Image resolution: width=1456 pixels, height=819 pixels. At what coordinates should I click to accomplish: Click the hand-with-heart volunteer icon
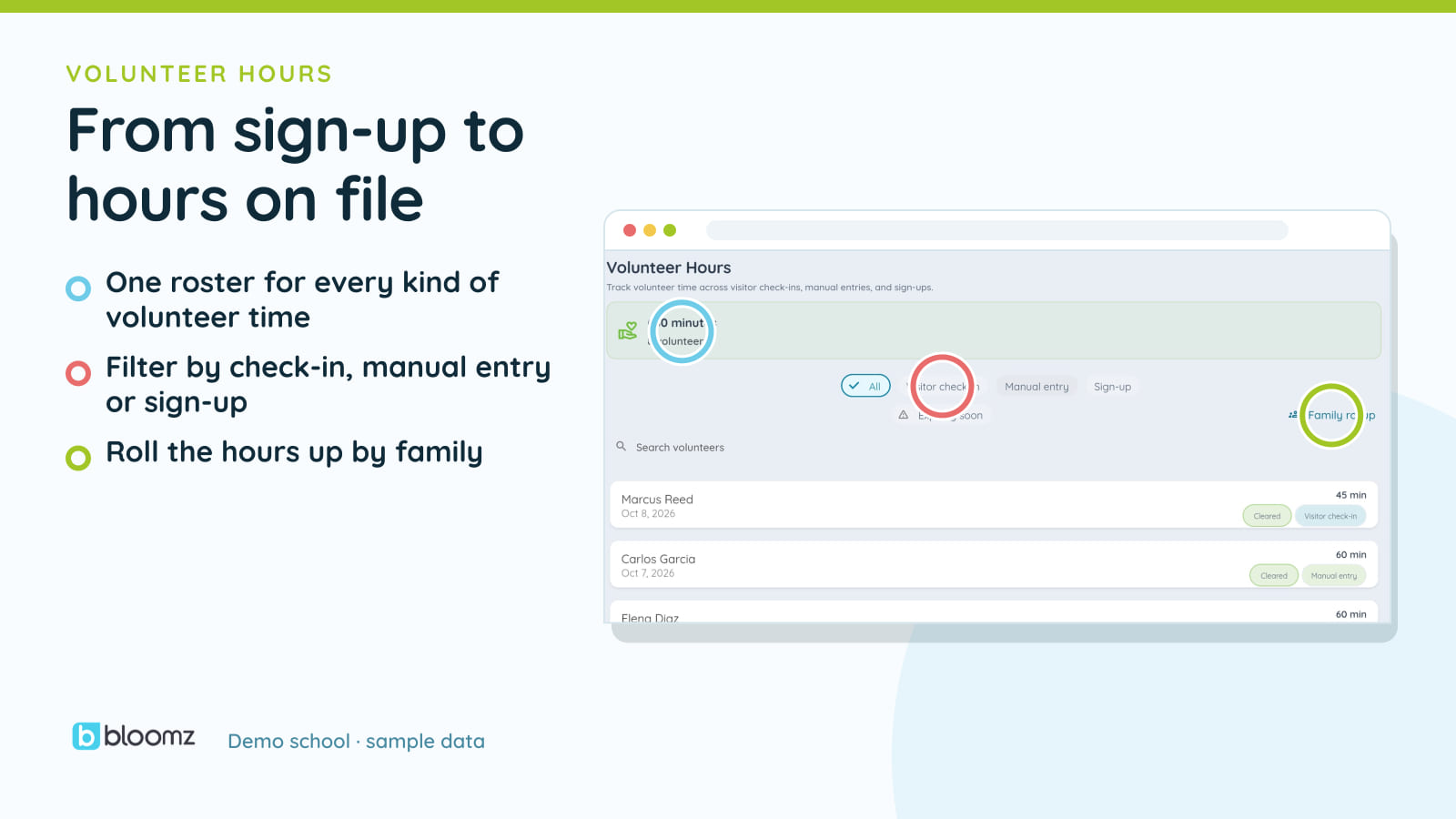(x=628, y=330)
